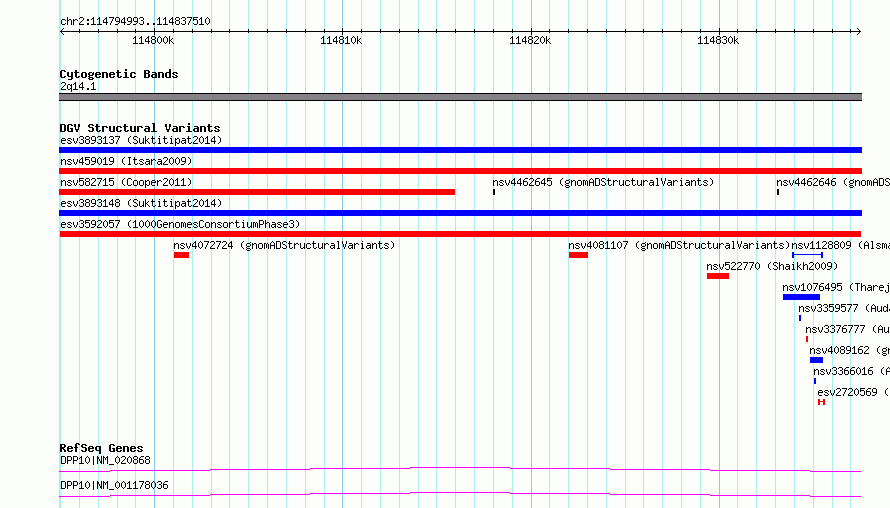890x508 pixels.
Task: Click the Cytogenetic Bands track title
Action: tap(119, 74)
